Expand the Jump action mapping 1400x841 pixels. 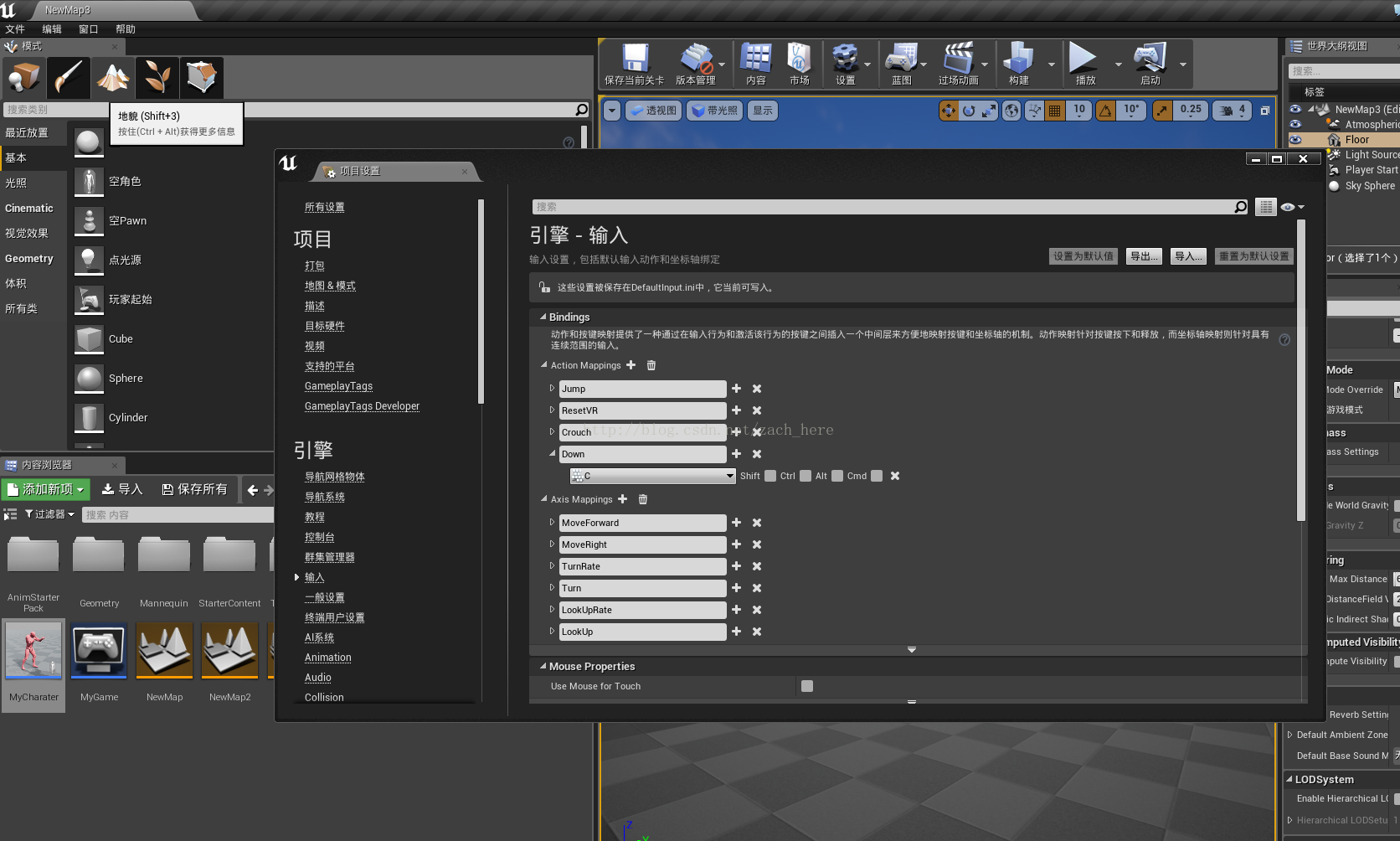(552, 389)
